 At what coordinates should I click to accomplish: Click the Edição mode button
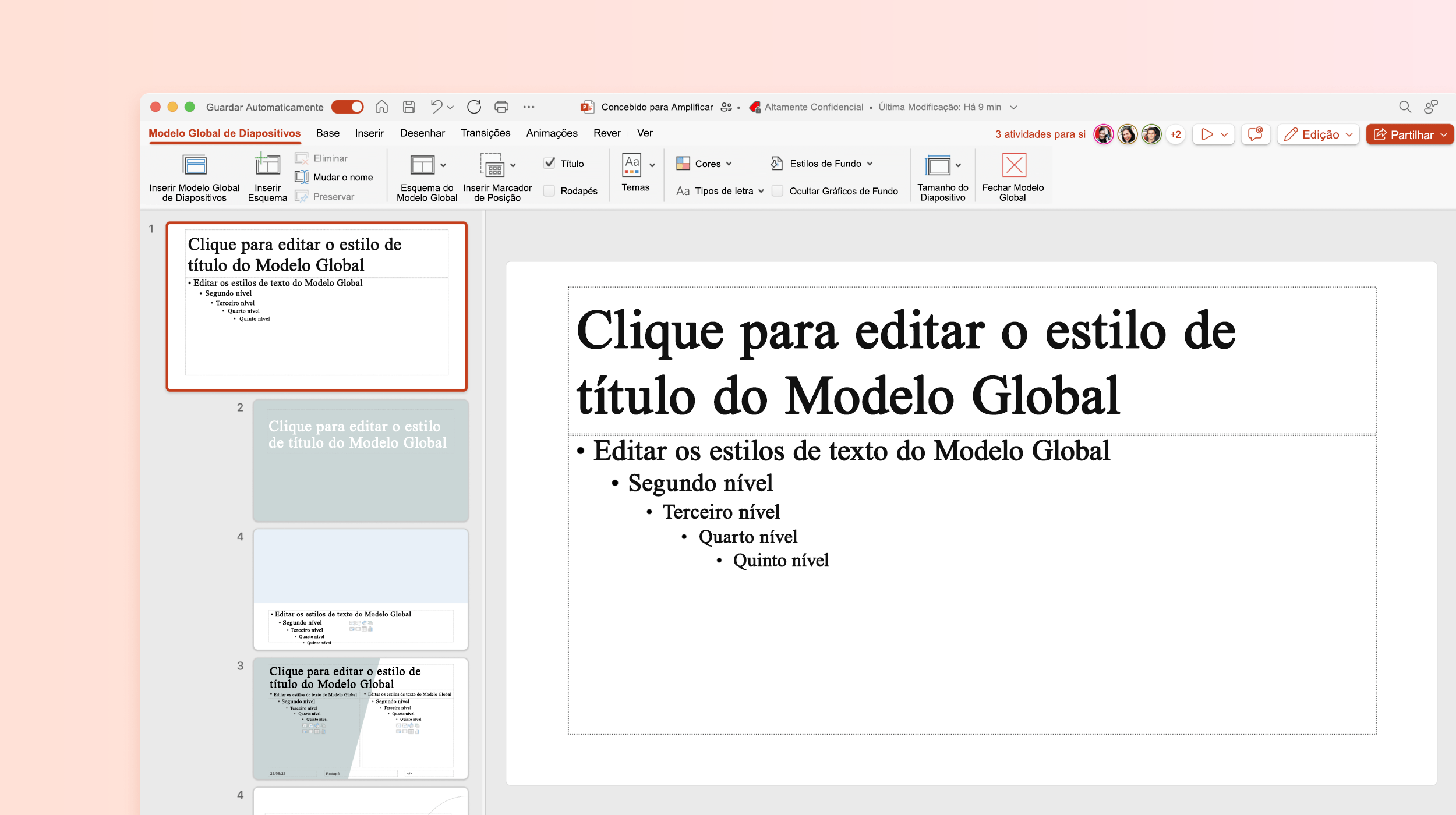1319,134
